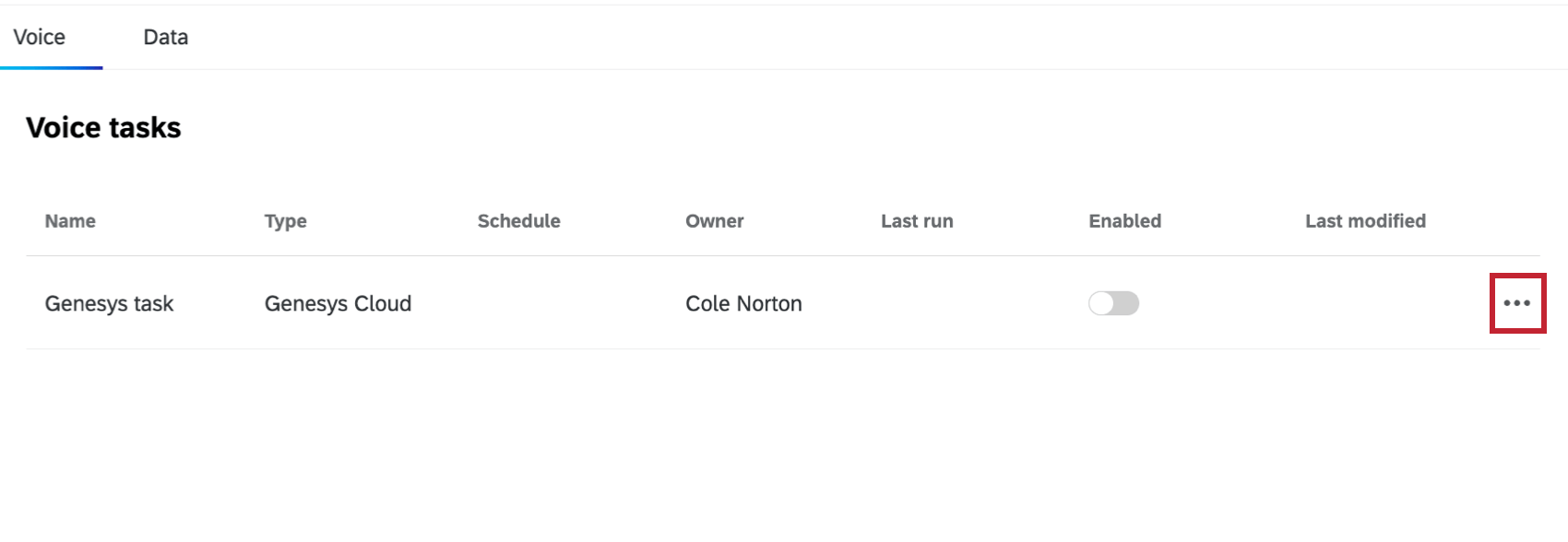Image resolution: width=1568 pixels, height=542 pixels.
Task: Click the Voice tasks heading
Action: (103, 127)
